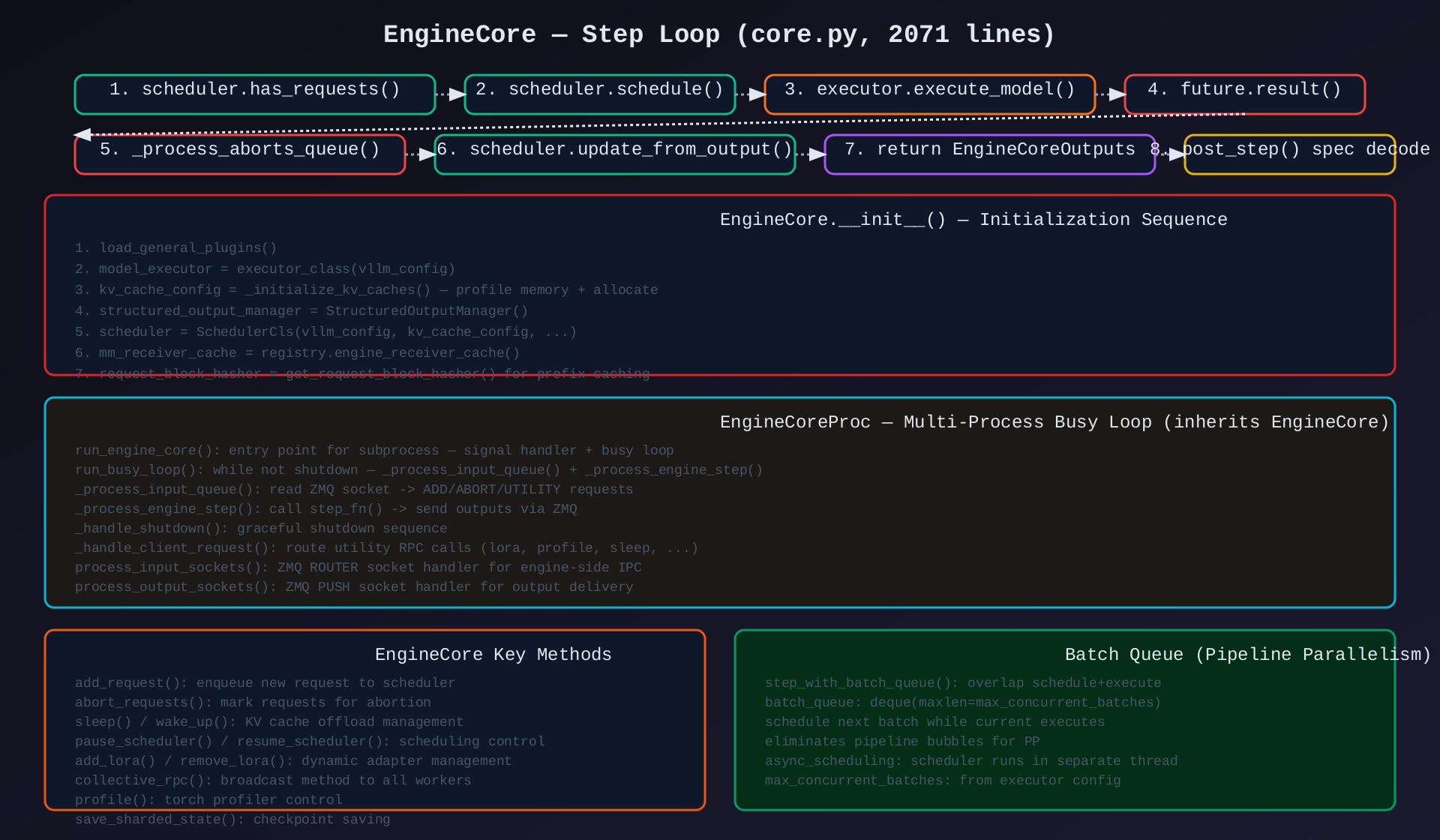The image size is (1440, 840).
Task: Click the arrow pointing to future.result step
Action: [x=1110, y=94]
